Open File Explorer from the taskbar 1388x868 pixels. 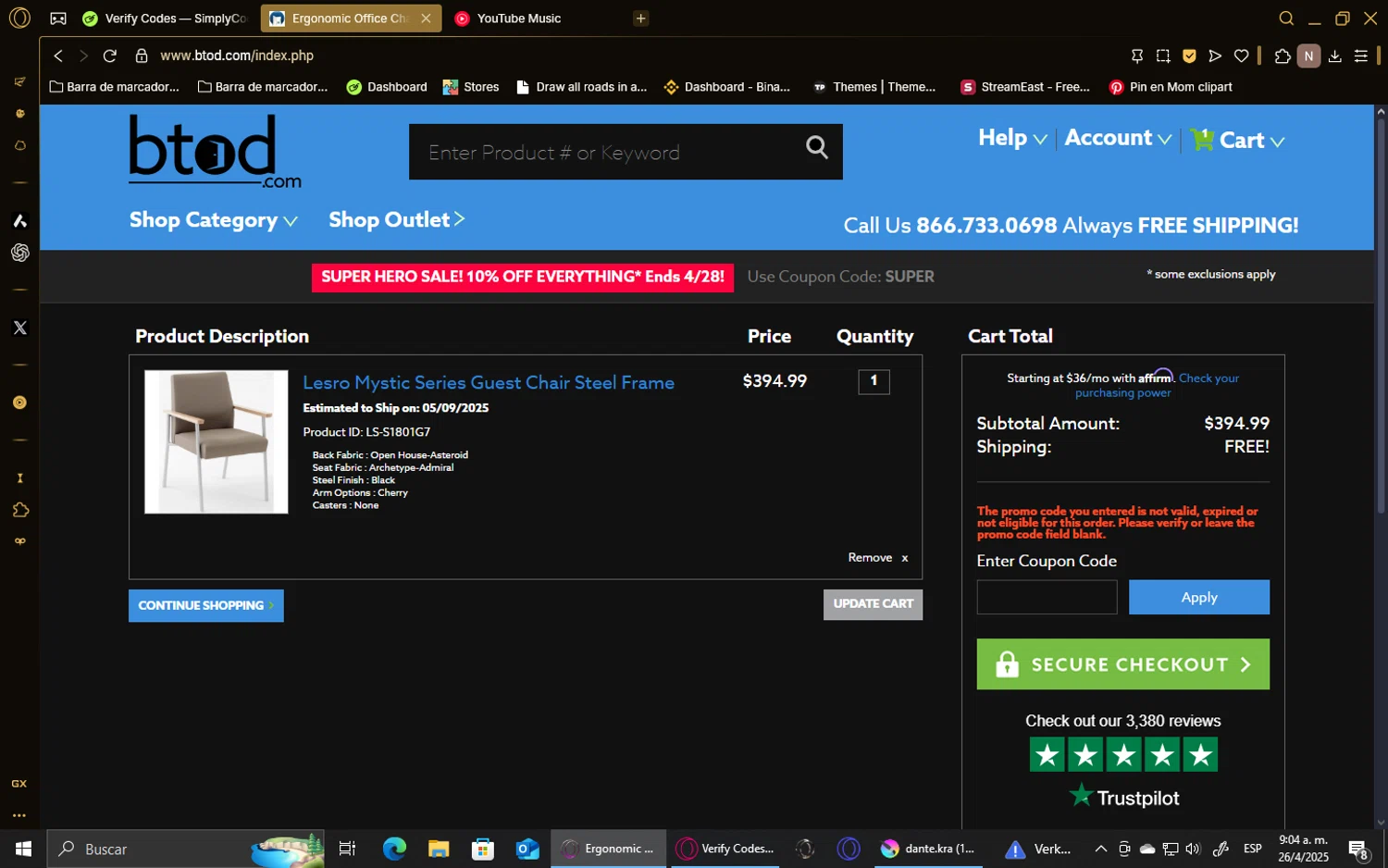[439, 849]
